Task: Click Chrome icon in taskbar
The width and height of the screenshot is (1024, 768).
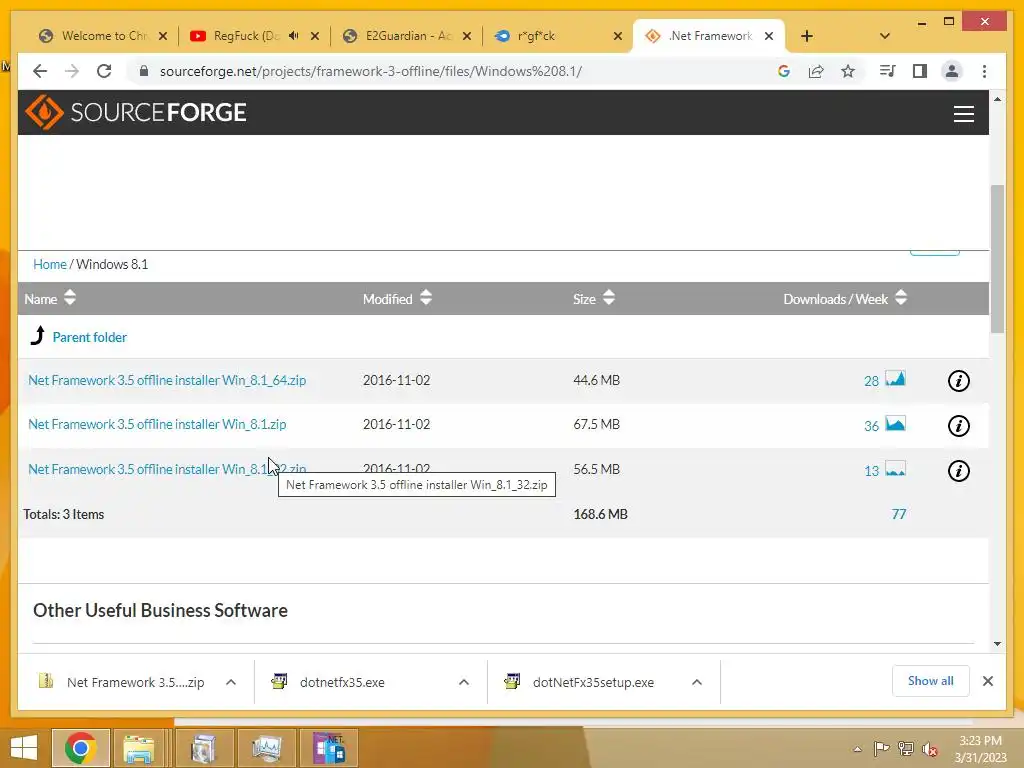Action: click(x=80, y=748)
